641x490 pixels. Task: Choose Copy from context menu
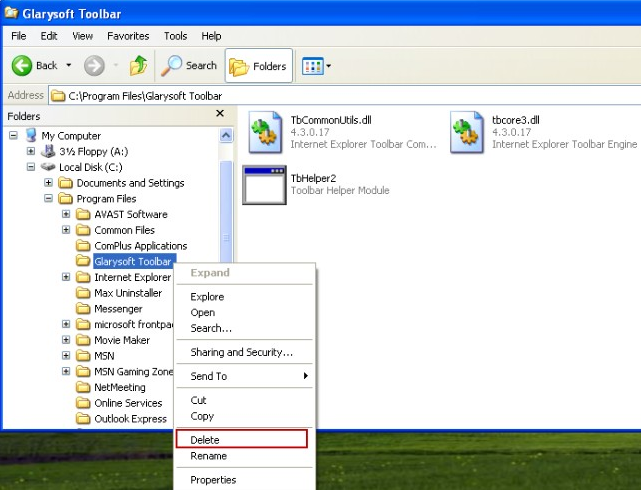(244, 416)
